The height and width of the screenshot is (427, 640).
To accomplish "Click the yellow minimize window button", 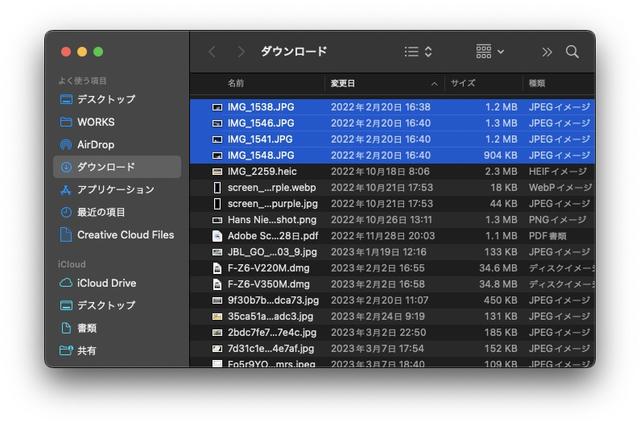I will coord(82,52).
